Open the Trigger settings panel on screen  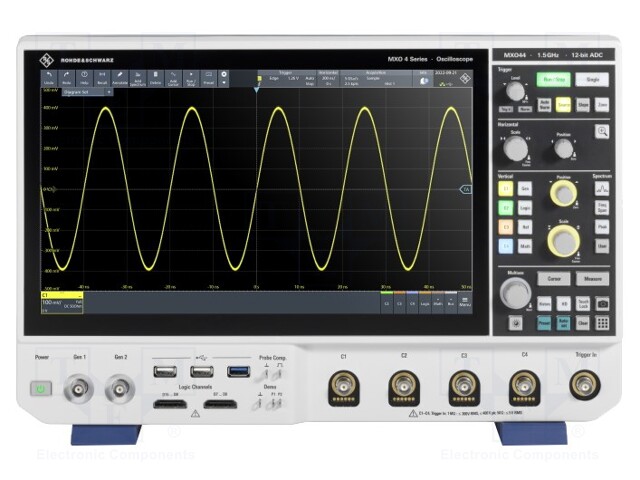coord(285,78)
